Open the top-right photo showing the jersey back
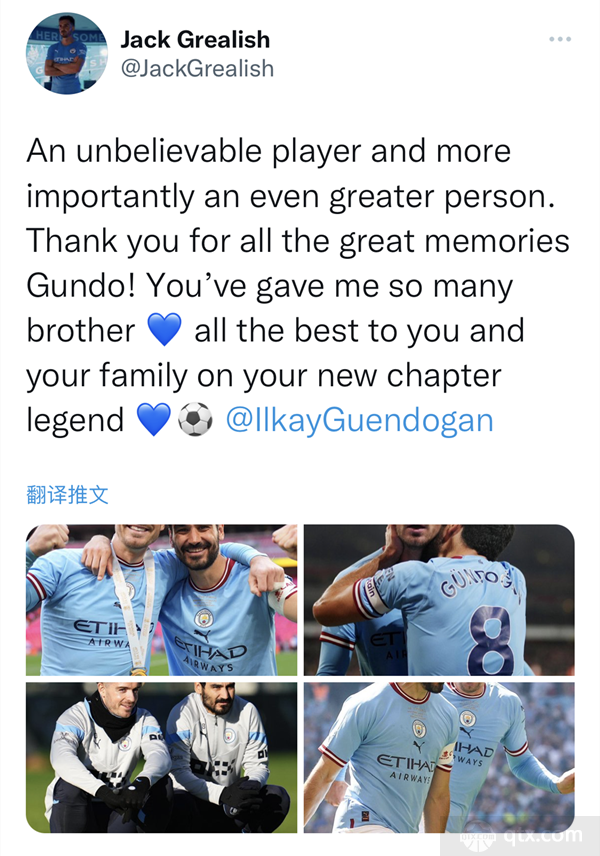The width and height of the screenshot is (600, 856). [439, 600]
